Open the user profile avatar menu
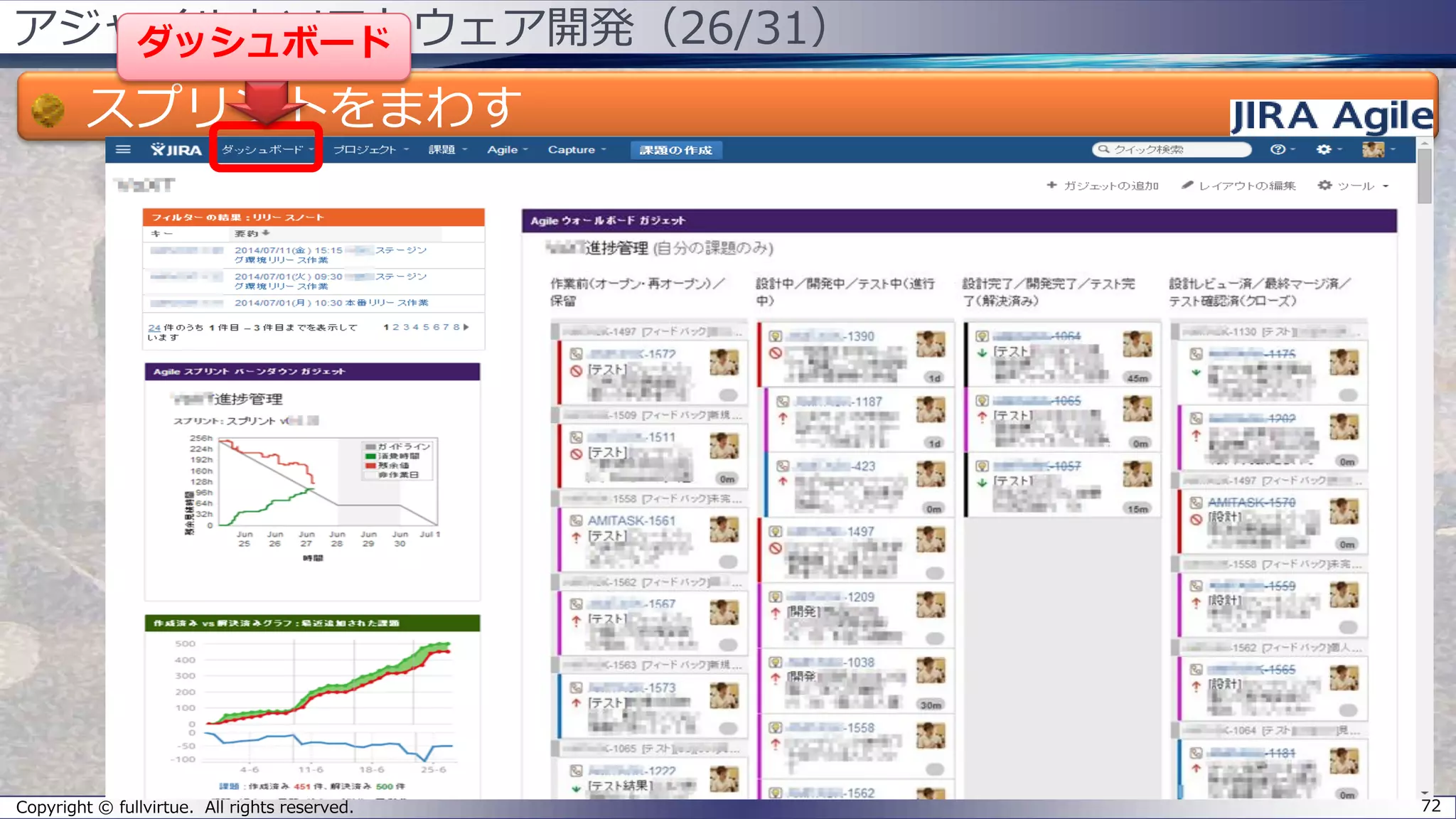Viewport: 1456px width, 819px height. tap(1379, 149)
